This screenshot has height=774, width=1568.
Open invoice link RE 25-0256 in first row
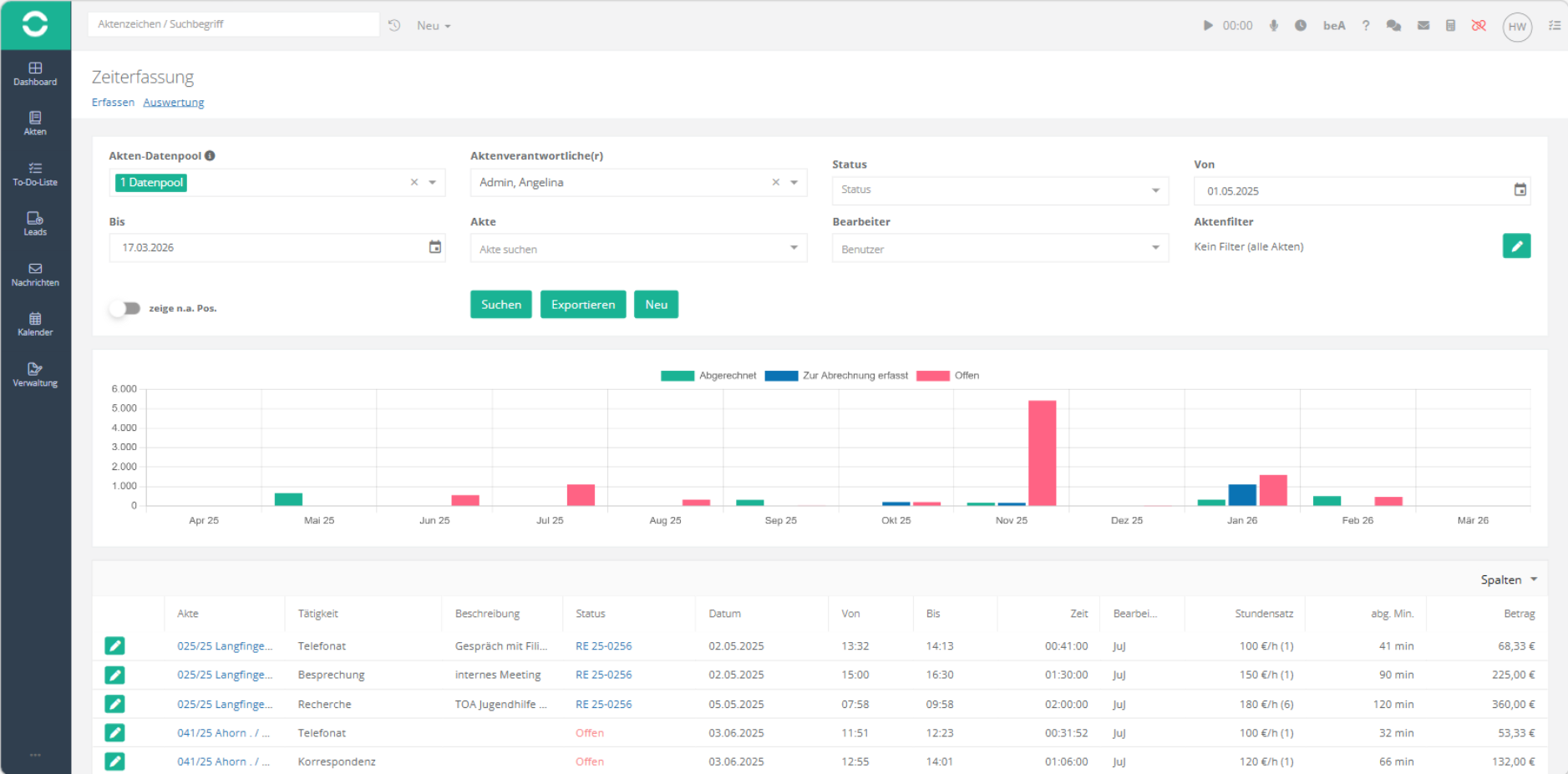tap(603, 646)
